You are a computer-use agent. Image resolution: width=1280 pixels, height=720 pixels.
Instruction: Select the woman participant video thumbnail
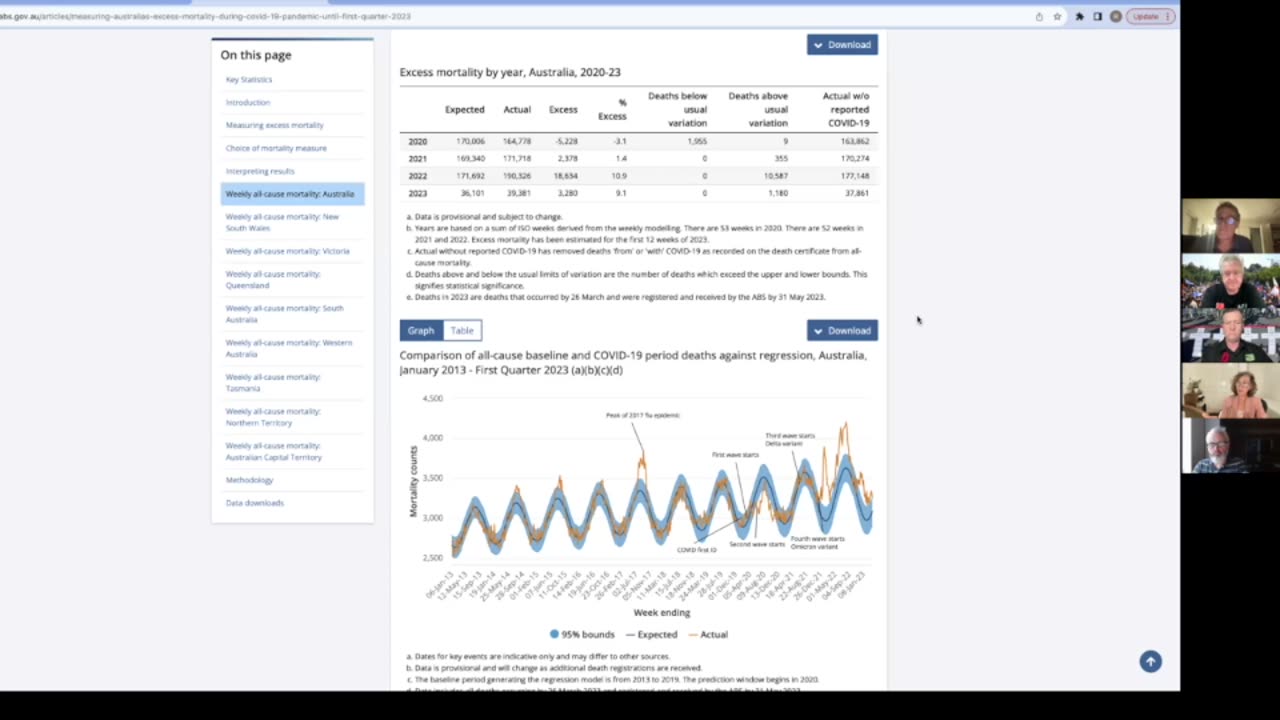(x=1230, y=391)
